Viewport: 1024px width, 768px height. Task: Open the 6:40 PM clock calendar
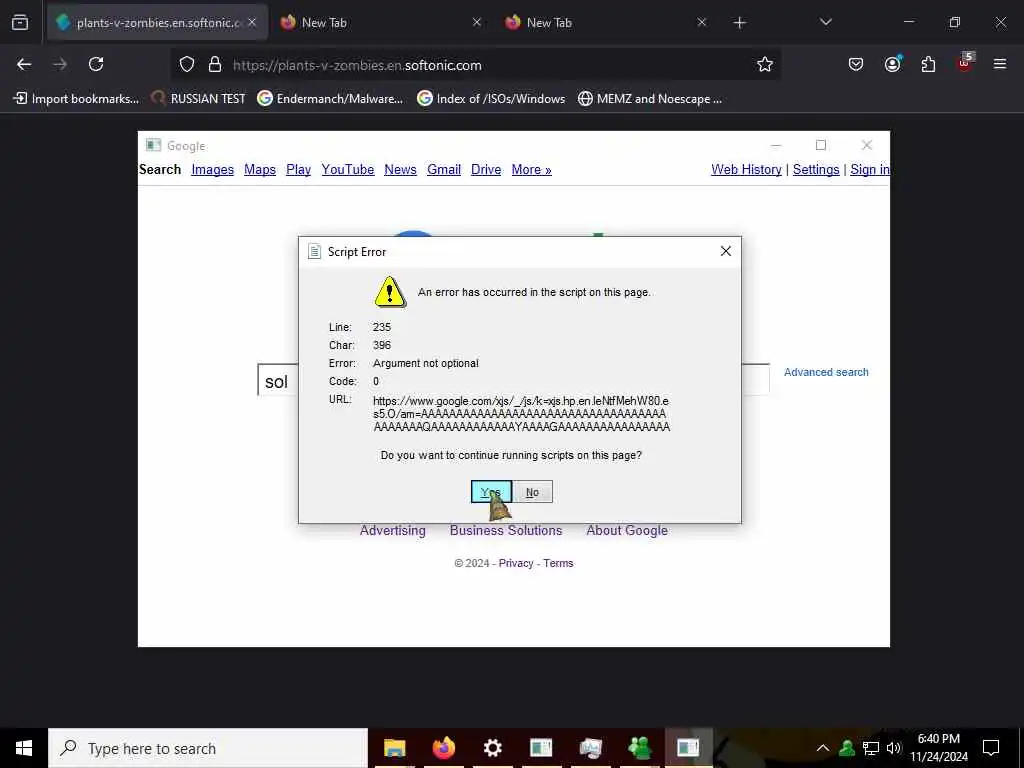click(939, 748)
